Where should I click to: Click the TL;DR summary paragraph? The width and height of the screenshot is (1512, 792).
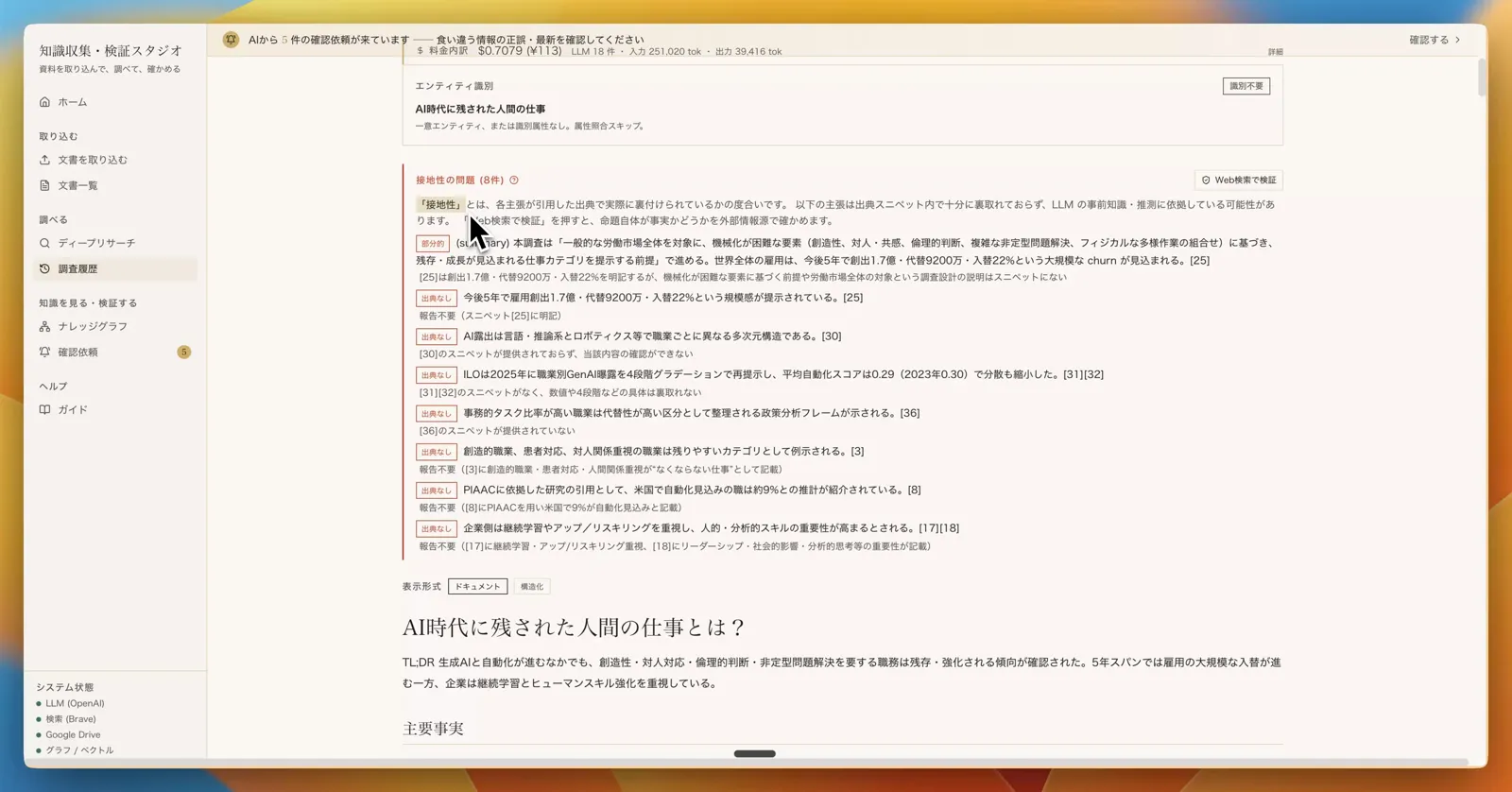[x=841, y=673]
